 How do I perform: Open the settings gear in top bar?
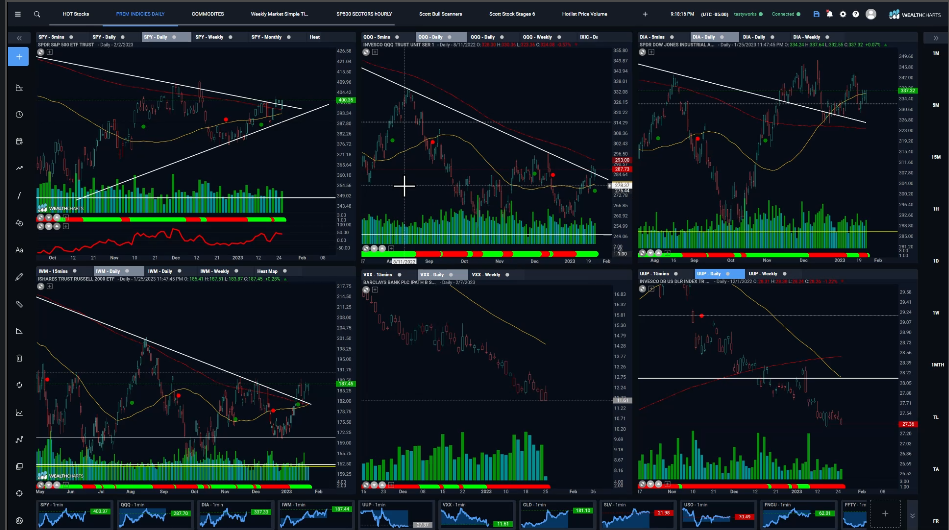coord(842,14)
